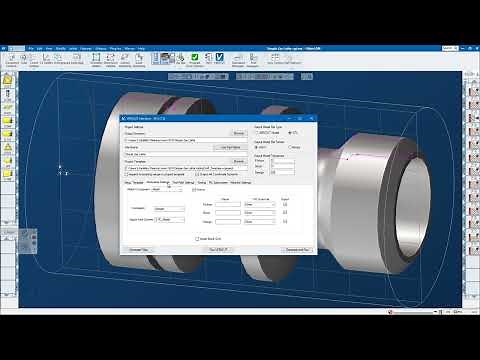This screenshot has width=480, height=360.
Task: Select the warning triangle icon in left sidebar
Action: click(8, 147)
